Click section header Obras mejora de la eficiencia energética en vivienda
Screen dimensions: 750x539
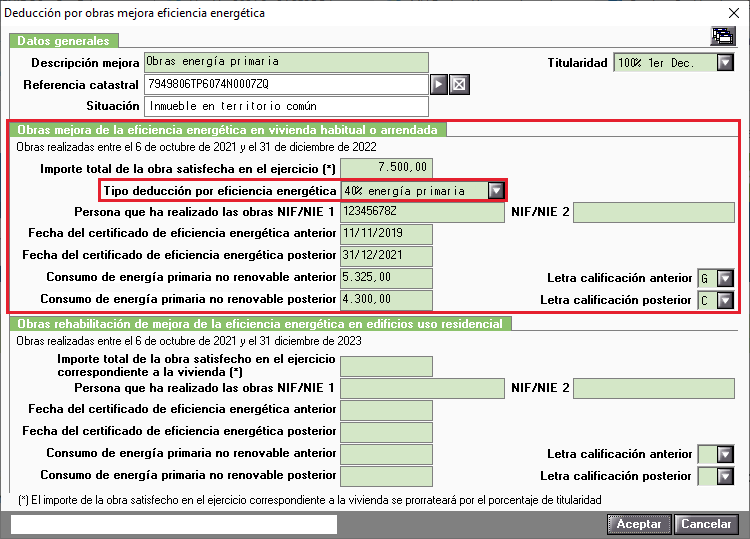pyautogui.click(x=228, y=130)
